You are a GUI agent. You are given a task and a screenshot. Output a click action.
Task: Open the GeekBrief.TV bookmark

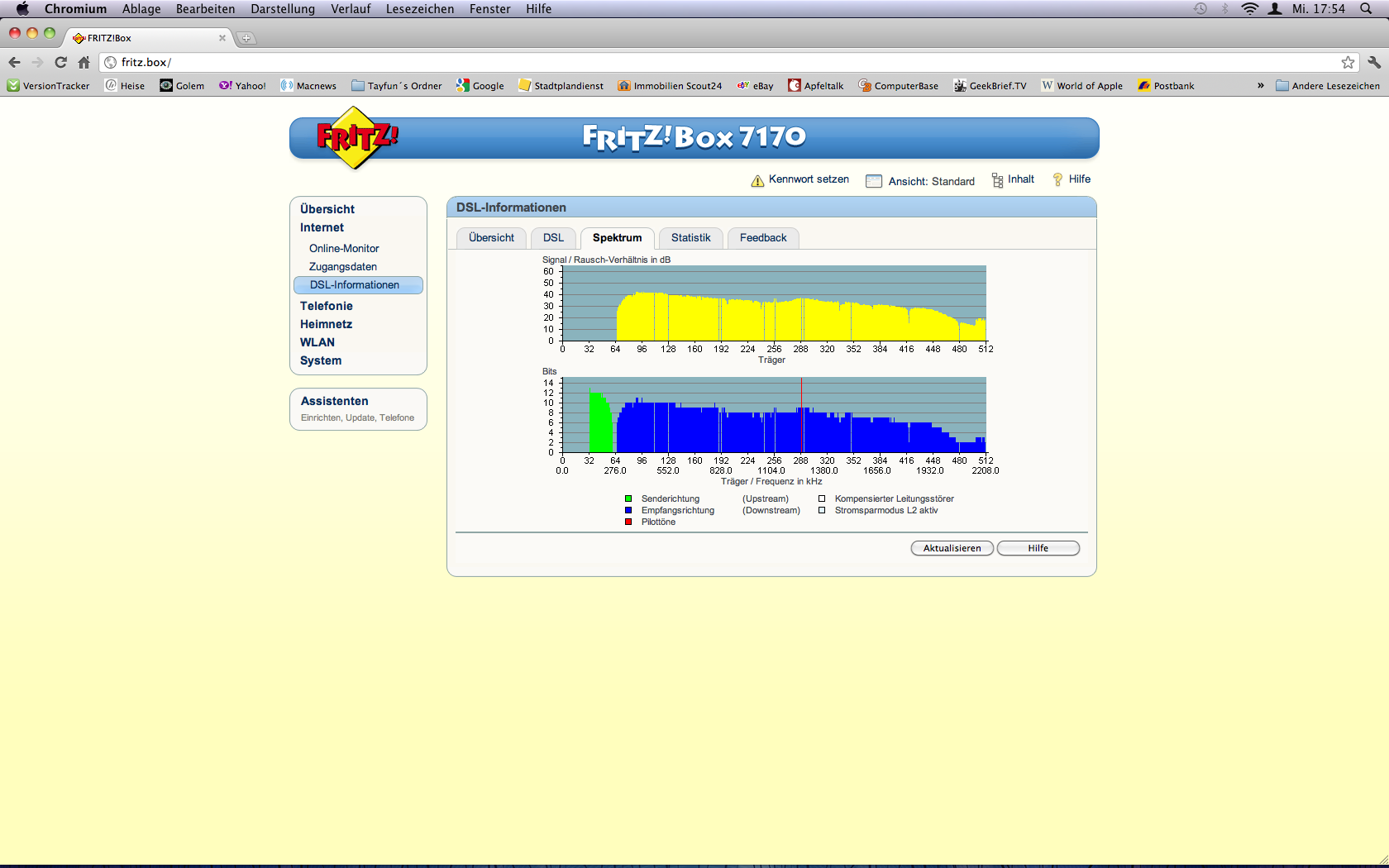pos(990,86)
